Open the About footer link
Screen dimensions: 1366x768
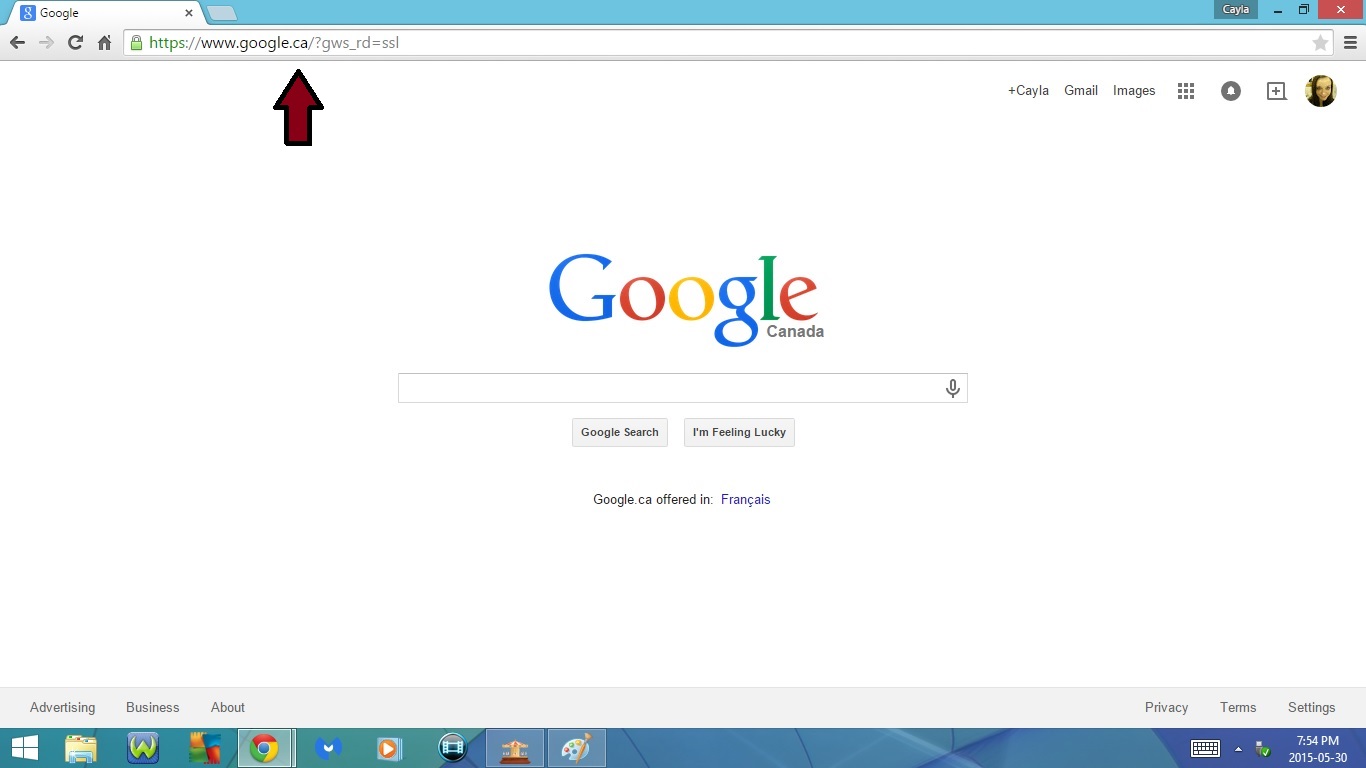(x=228, y=707)
